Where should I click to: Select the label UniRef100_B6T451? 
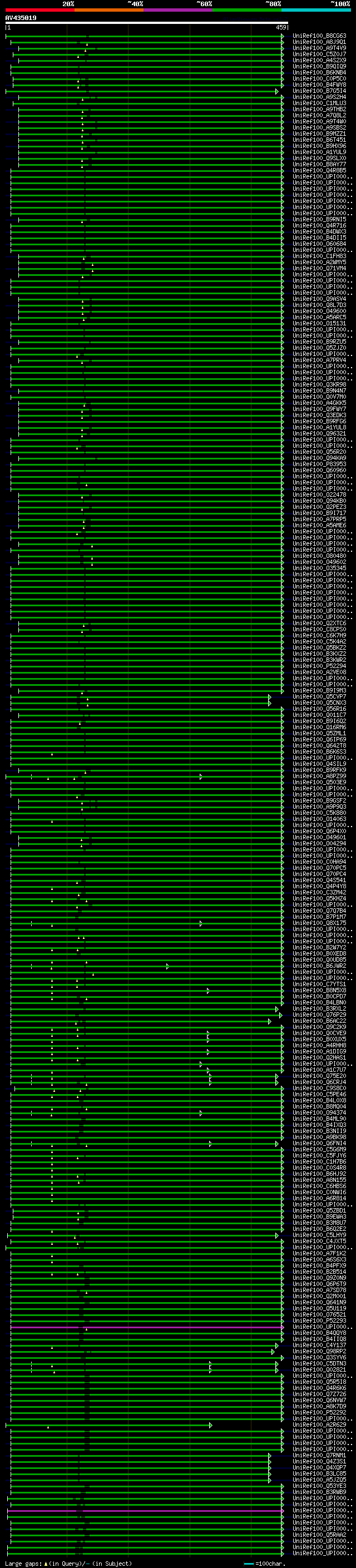(319, 140)
